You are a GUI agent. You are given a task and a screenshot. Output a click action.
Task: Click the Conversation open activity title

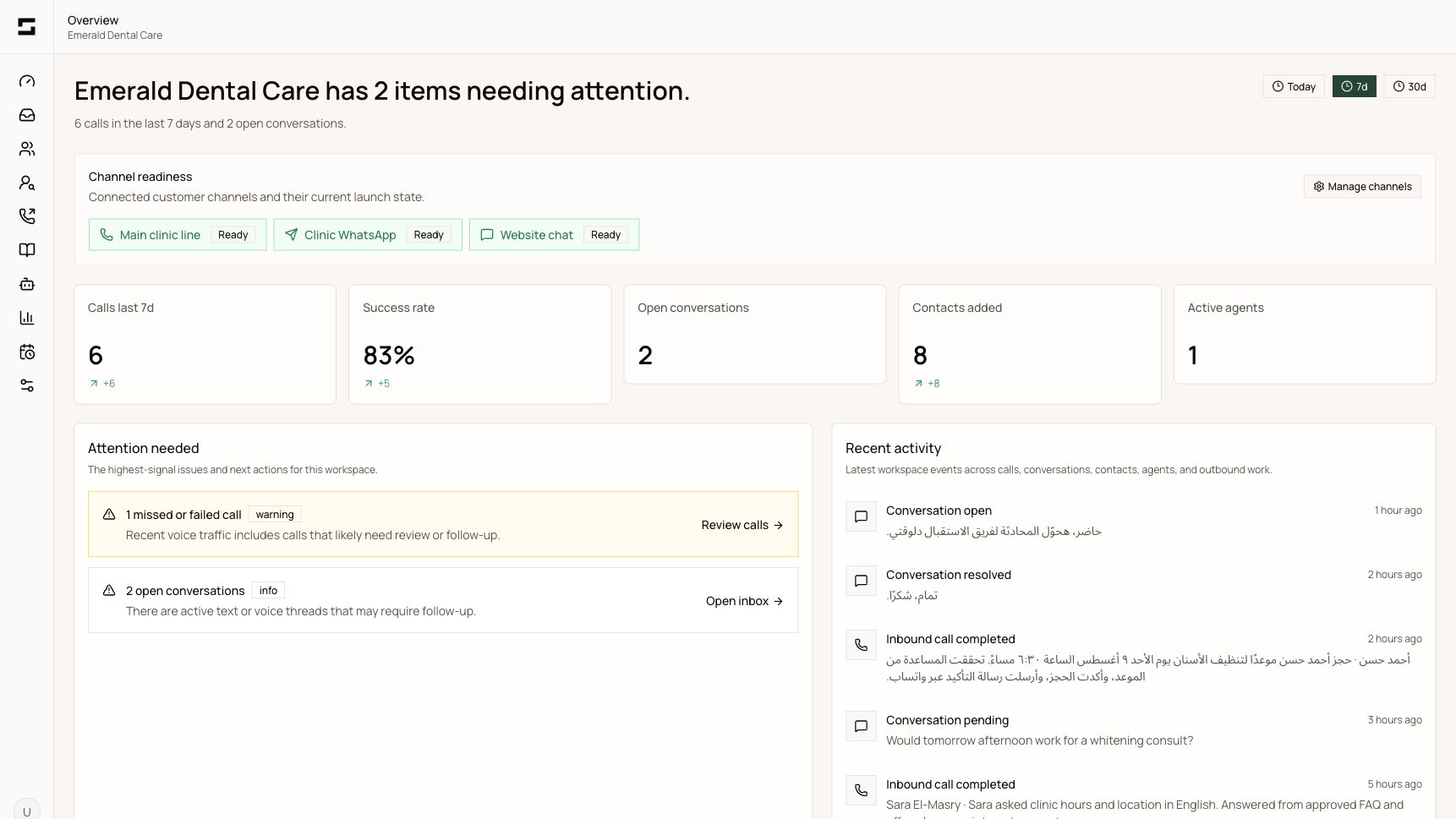coord(939,511)
